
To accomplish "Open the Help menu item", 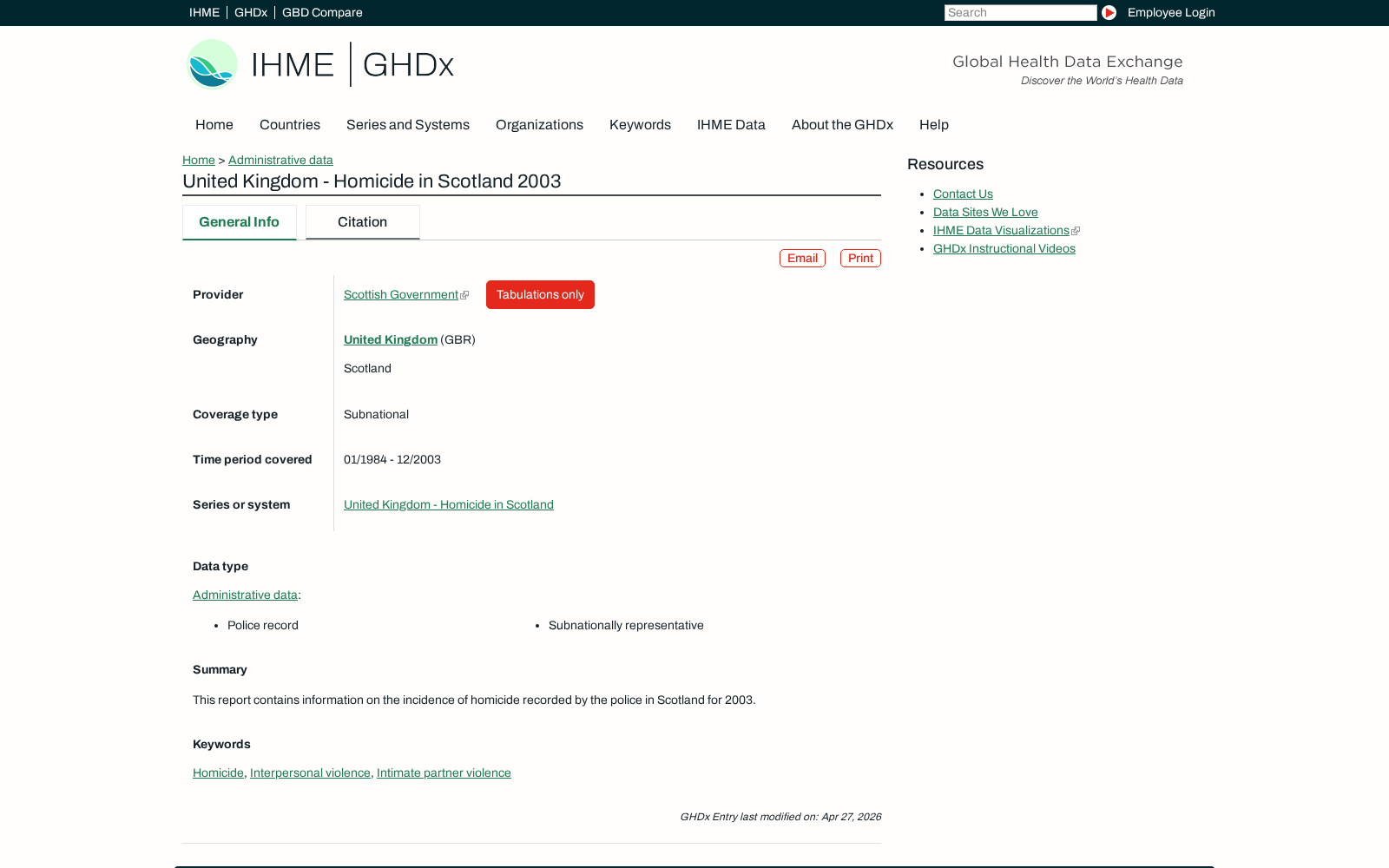I will click(x=934, y=125).
